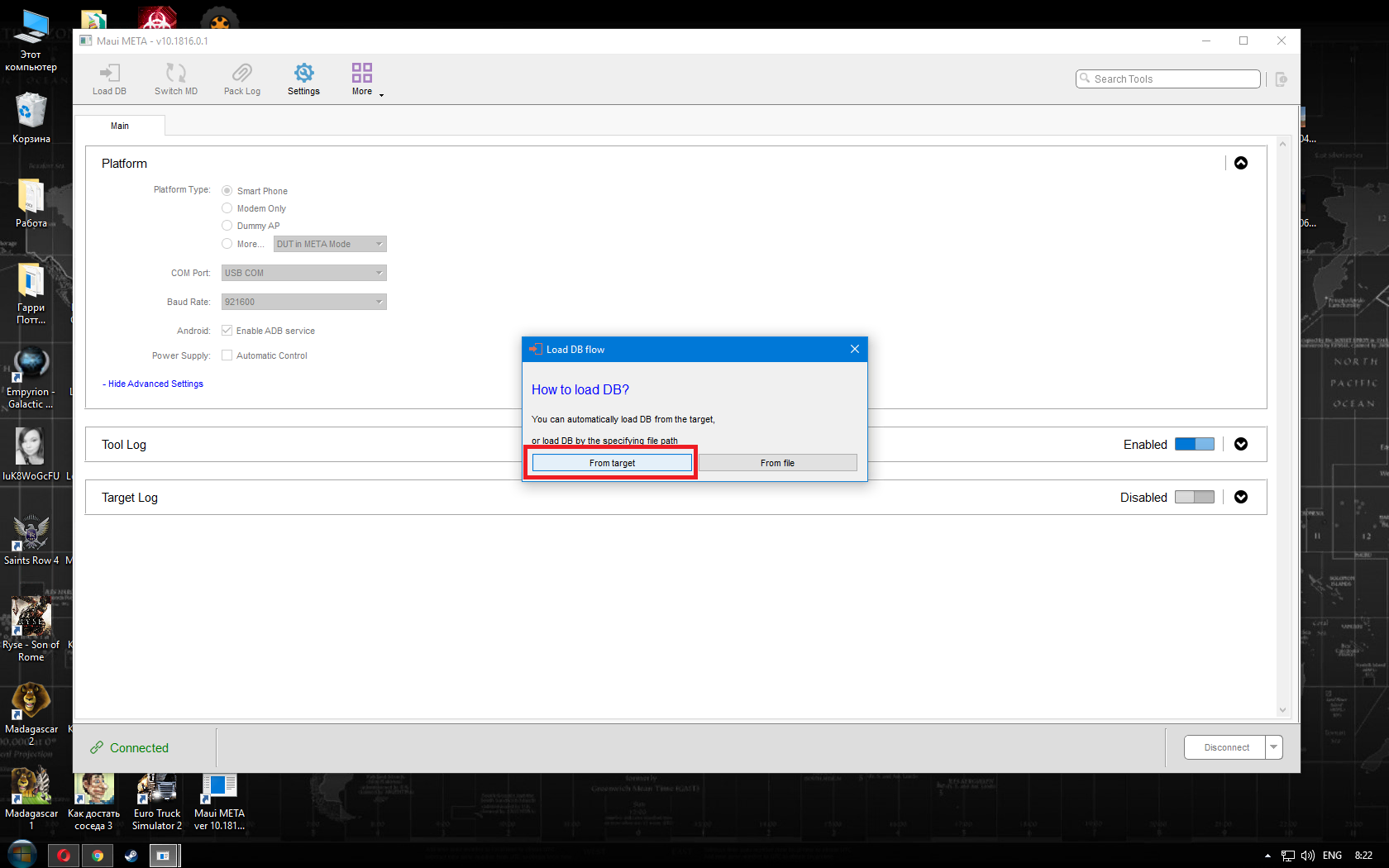Open the More tools menu
Viewport: 1389px width, 868px height.
tap(362, 79)
